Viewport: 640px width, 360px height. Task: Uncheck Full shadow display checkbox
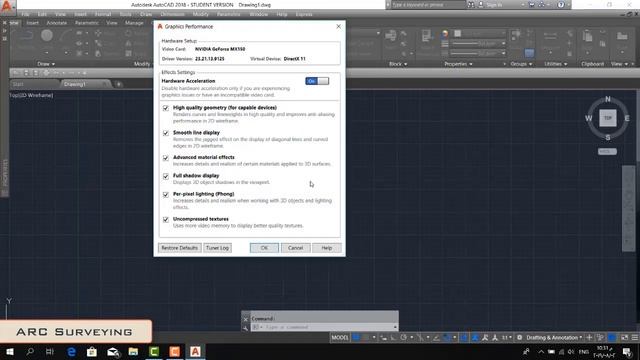coord(166,176)
